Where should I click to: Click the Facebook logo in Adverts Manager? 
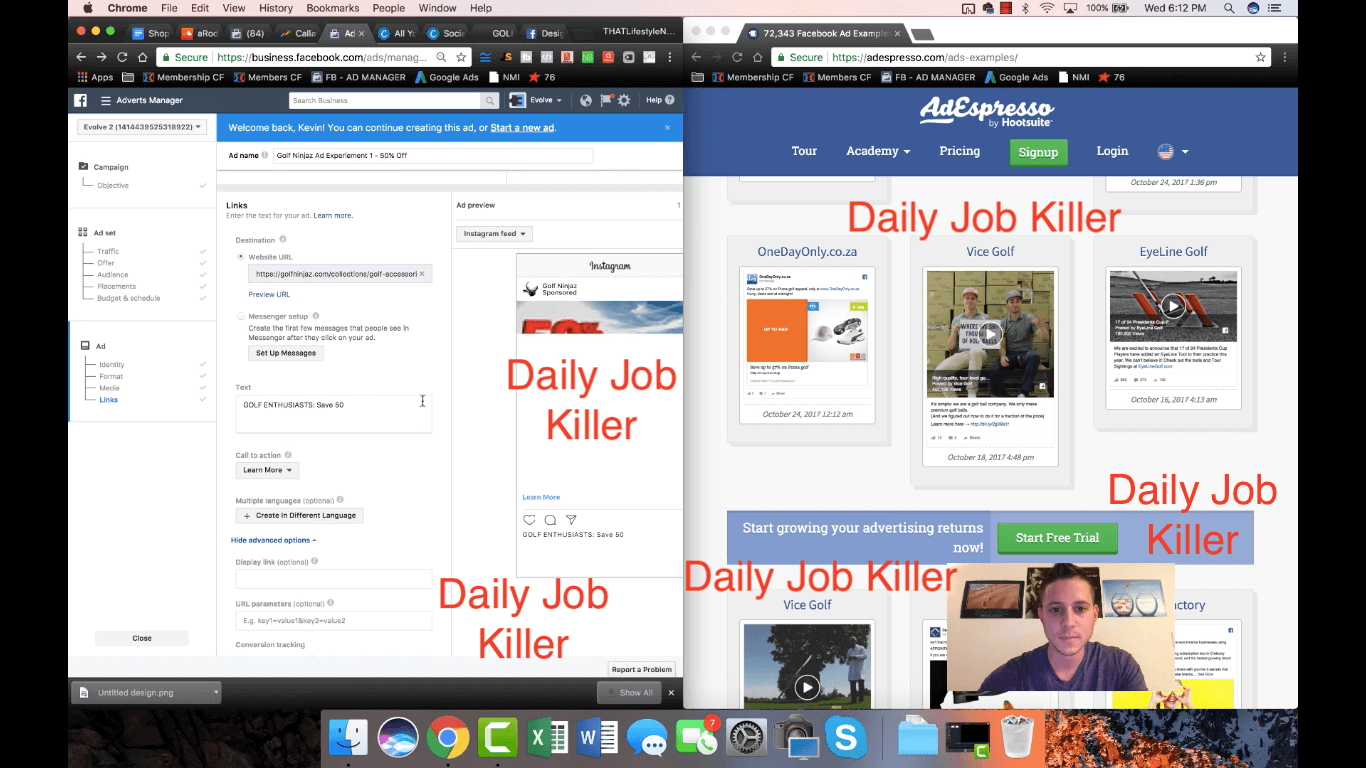pyautogui.click(x=81, y=100)
